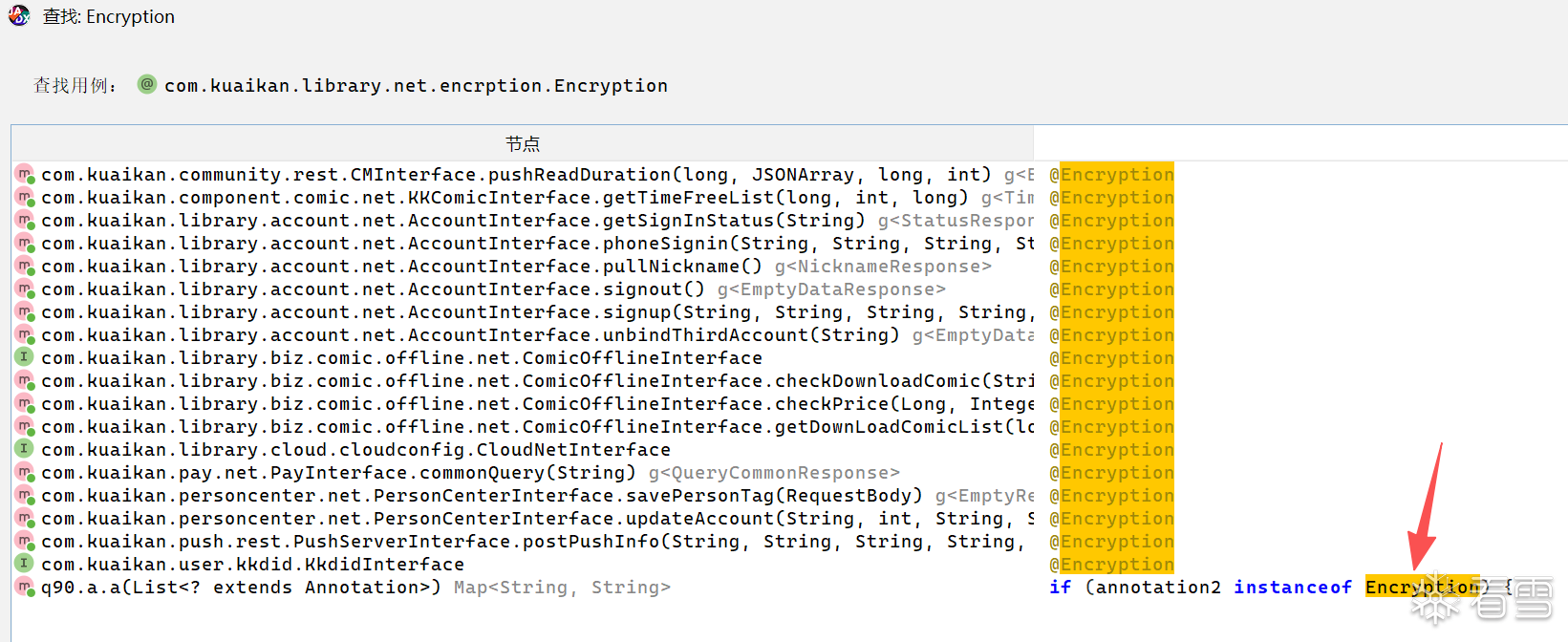Click the annotation icon beside the Encryption class name
This screenshot has width=1568, height=642.
click(147, 84)
